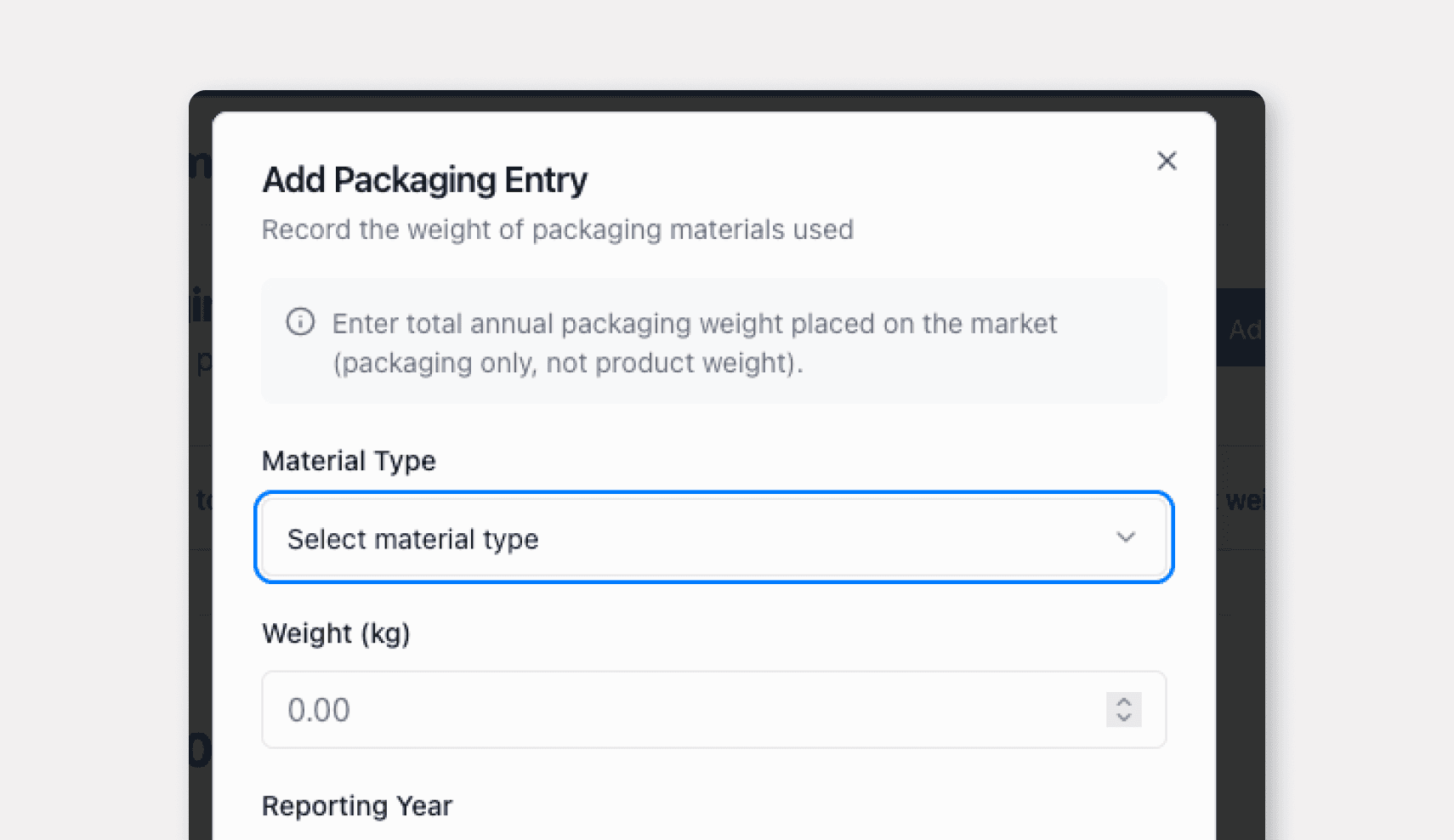The image size is (1454, 840).
Task: Click the chevron arrow in material selector
Action: [x=1126, y=537]
